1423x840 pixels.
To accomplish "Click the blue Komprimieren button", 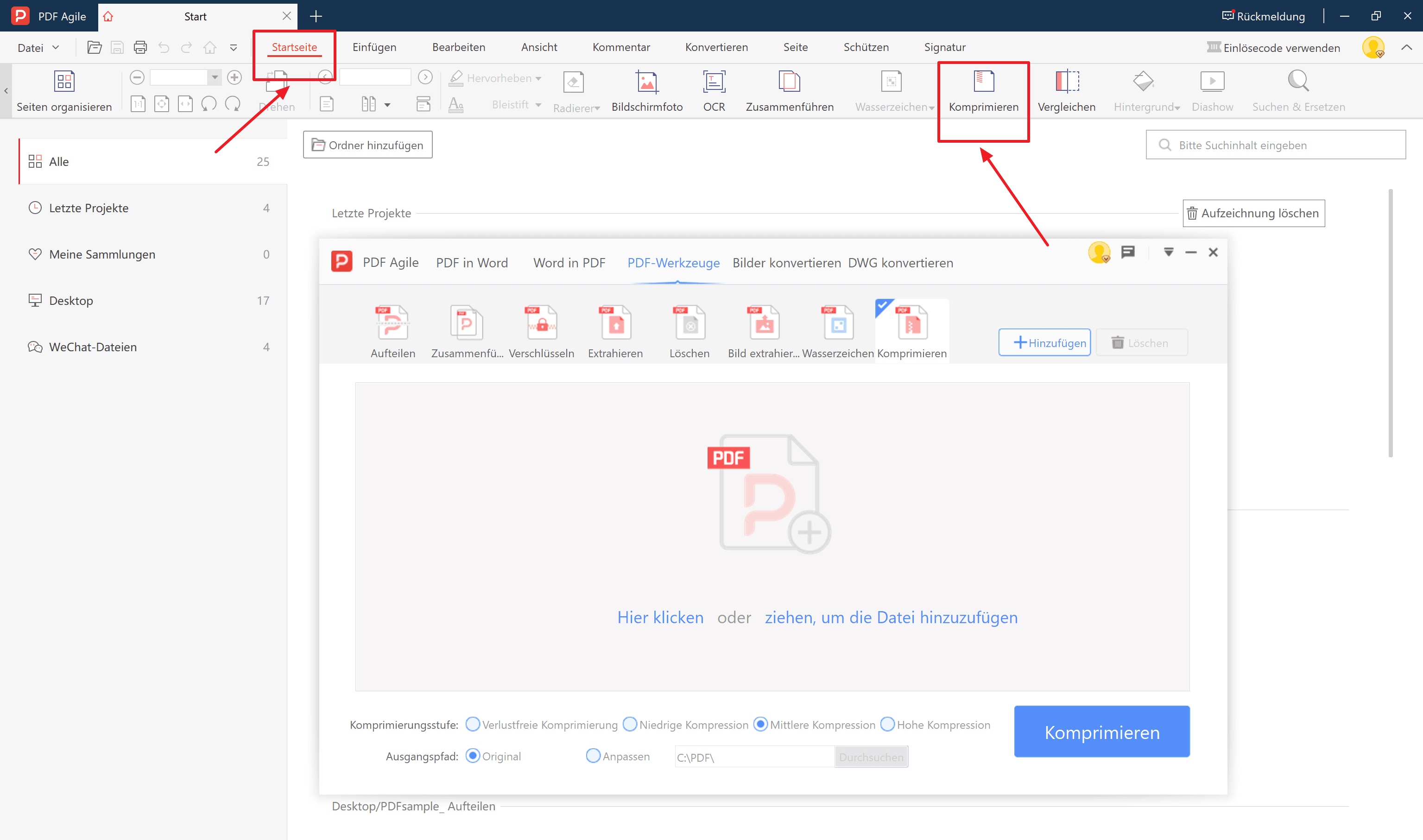I will [1102, 731].
